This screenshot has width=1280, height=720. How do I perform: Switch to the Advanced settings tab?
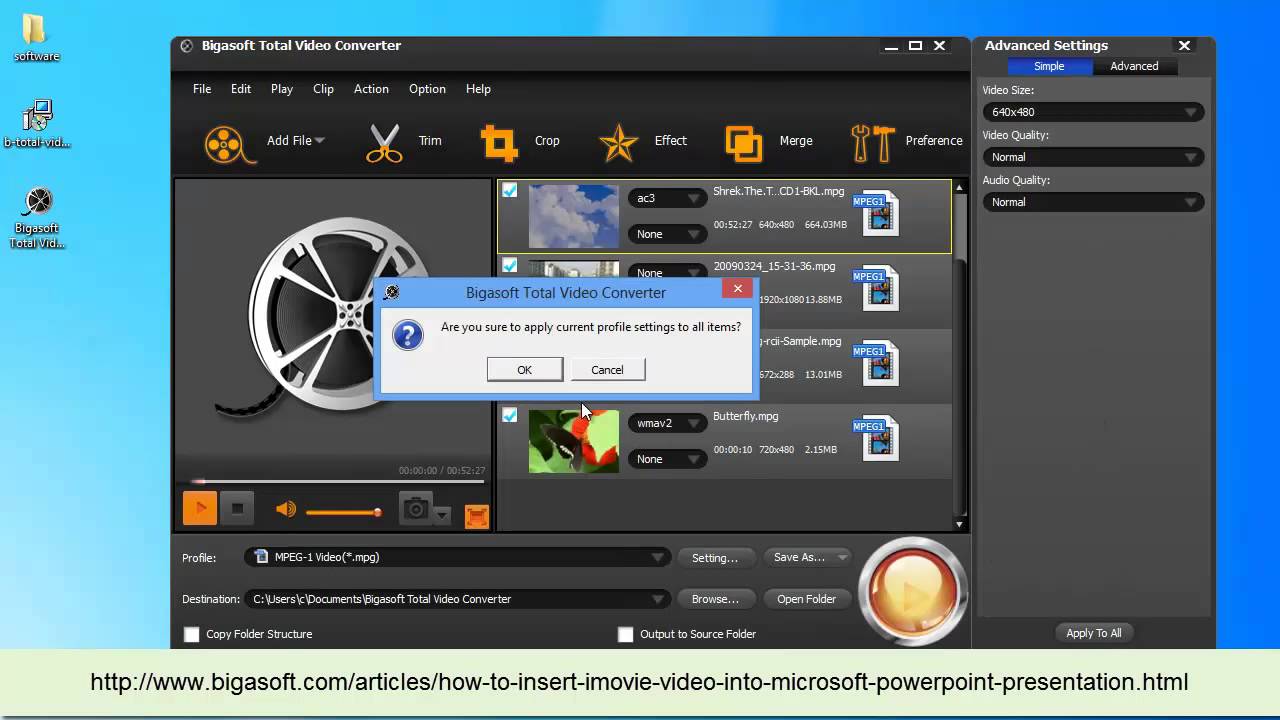click(1134, 66)
